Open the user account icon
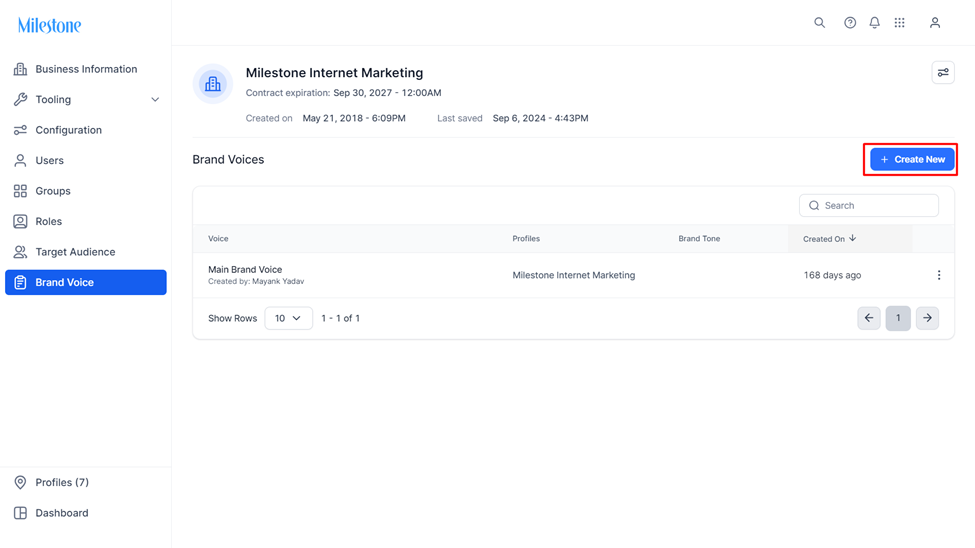The image size is (975, 548). [935, 22]
